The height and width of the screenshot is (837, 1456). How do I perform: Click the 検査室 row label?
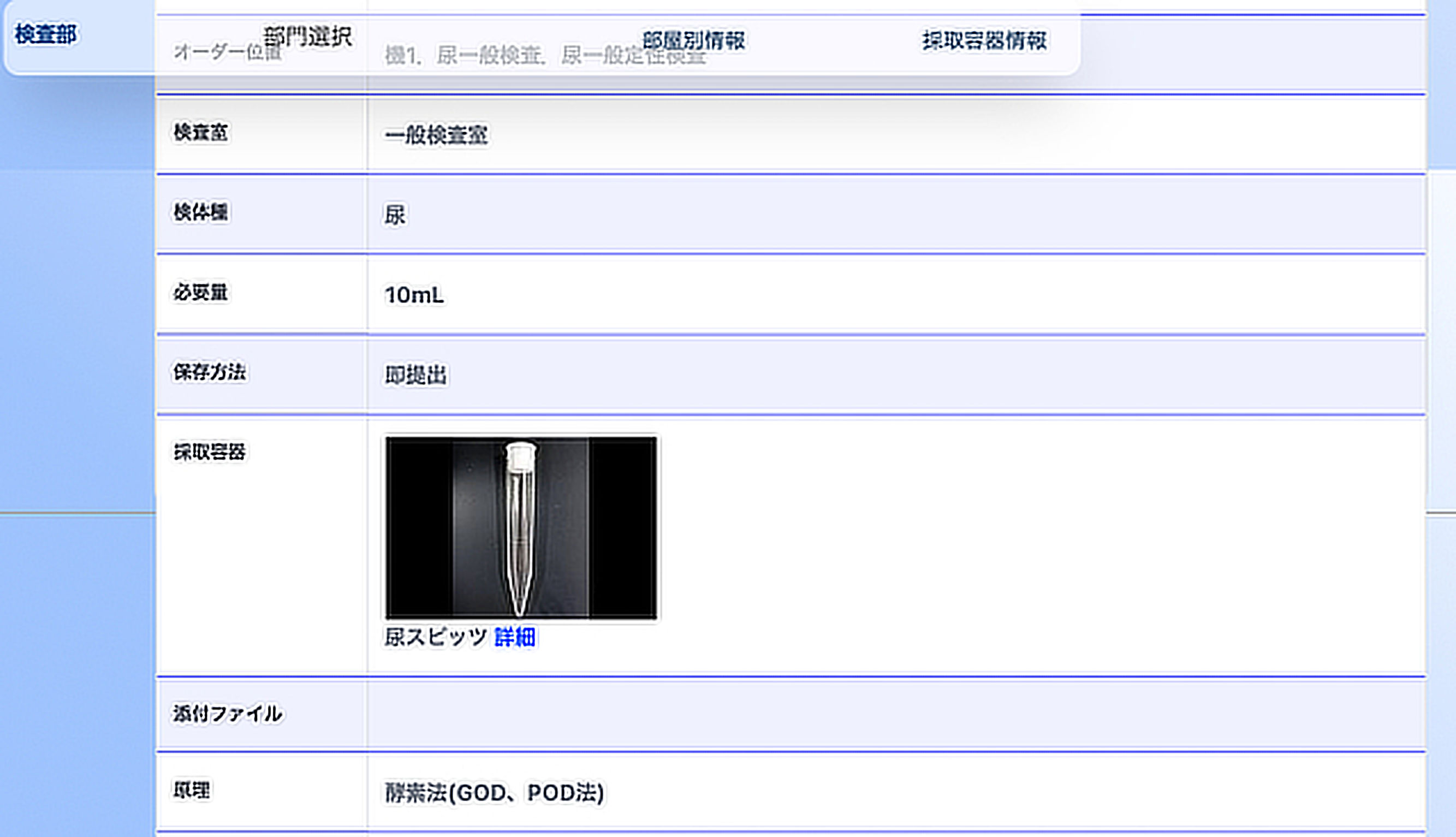200,133
